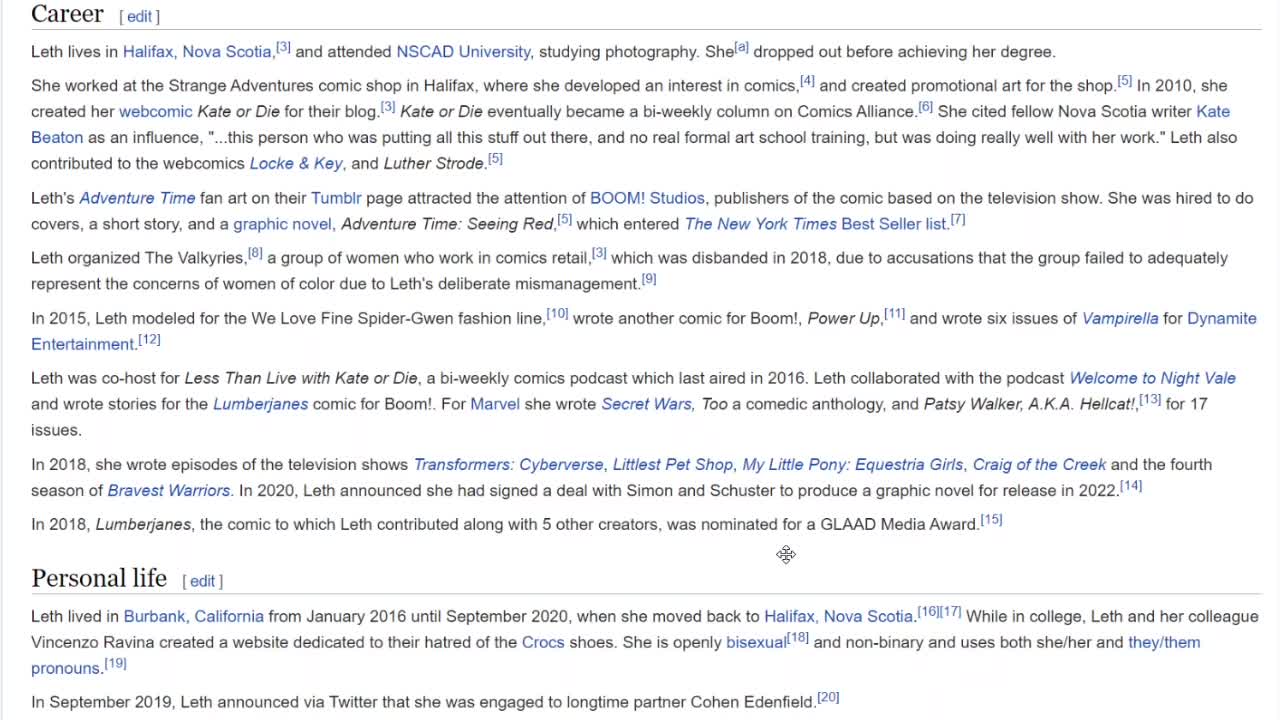The height and width of the screenshot is (720, 1280).
Task: Jump to citation [4] after comics
Action: pos(807,81)
